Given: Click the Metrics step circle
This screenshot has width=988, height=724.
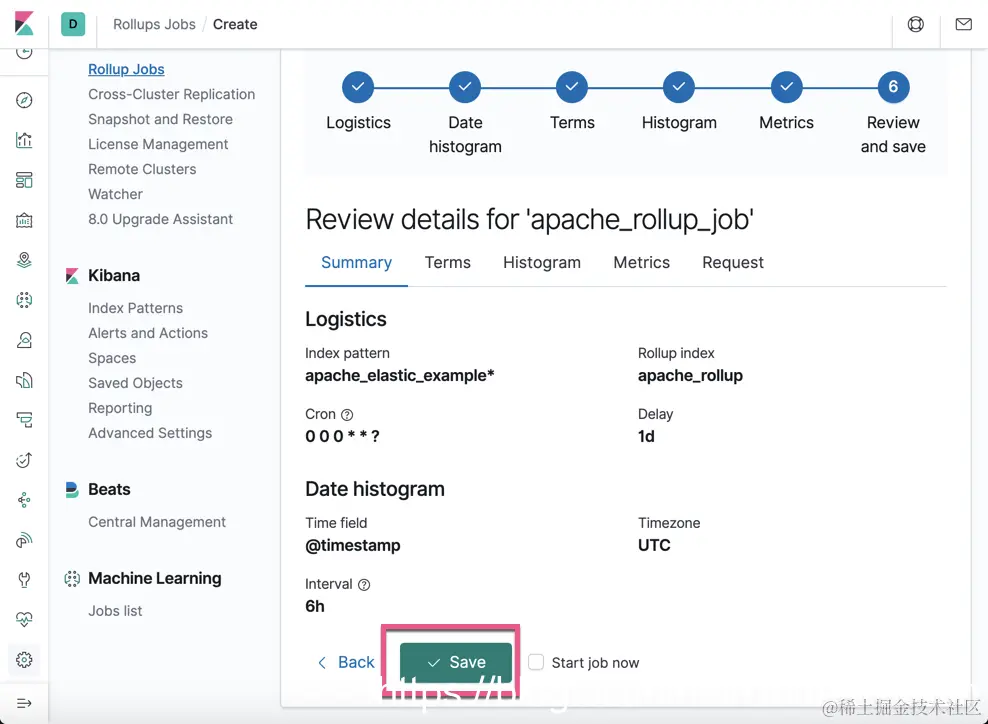Looking at the screenshot, I should 786,87.
